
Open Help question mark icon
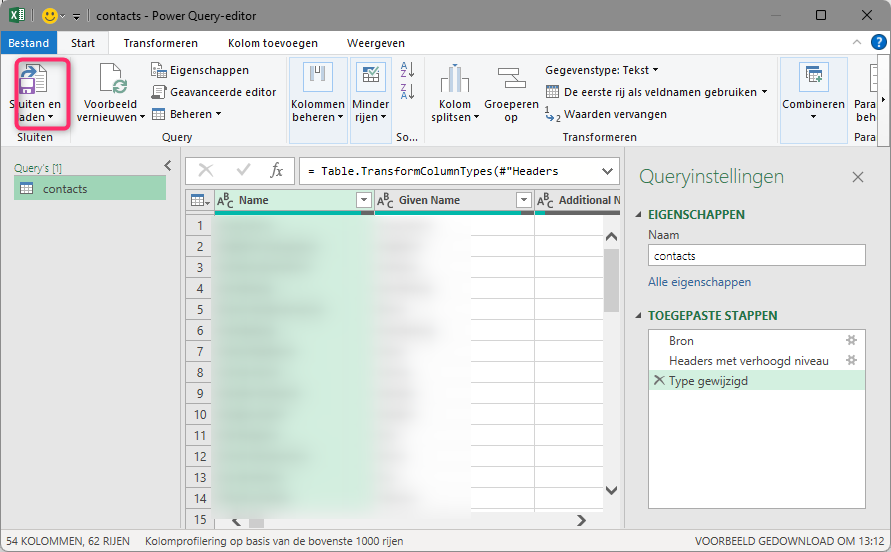click(878, 42)
